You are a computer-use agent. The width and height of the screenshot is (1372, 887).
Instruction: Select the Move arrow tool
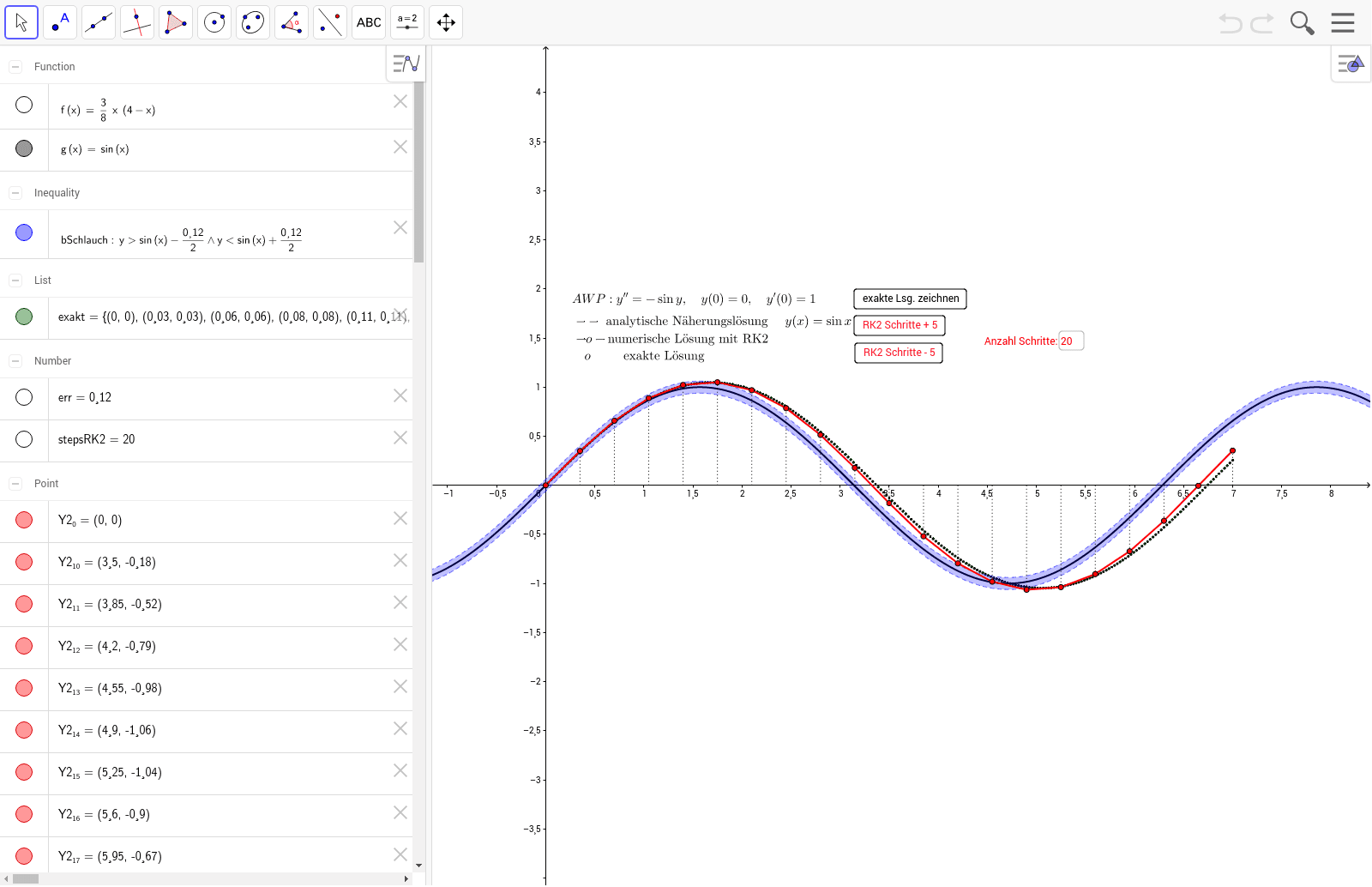(x=21, y=22)
